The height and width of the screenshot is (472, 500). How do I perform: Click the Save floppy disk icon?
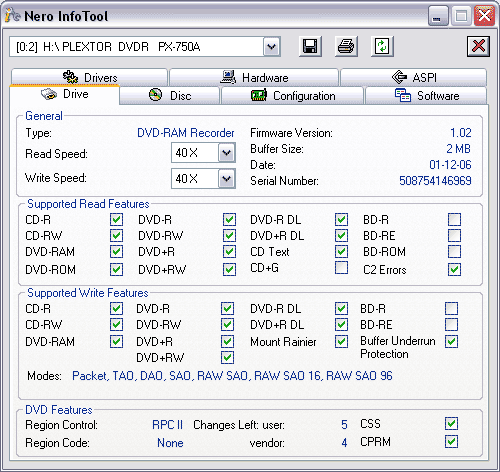pyautogui.click(x=310, y=46)
